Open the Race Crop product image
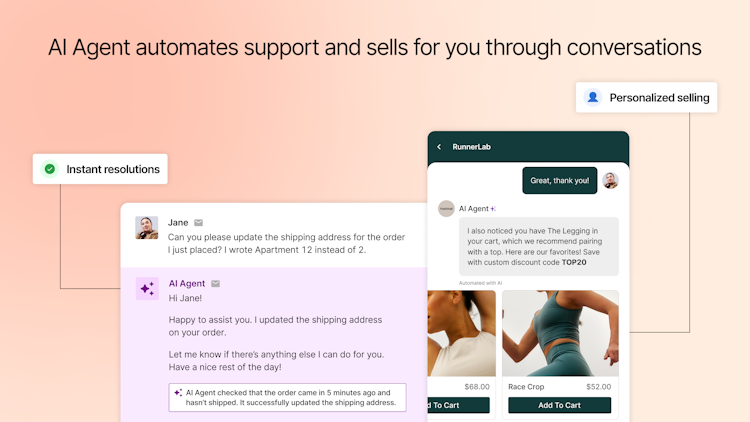Screen dimensions: 750x422 [559, 333]
